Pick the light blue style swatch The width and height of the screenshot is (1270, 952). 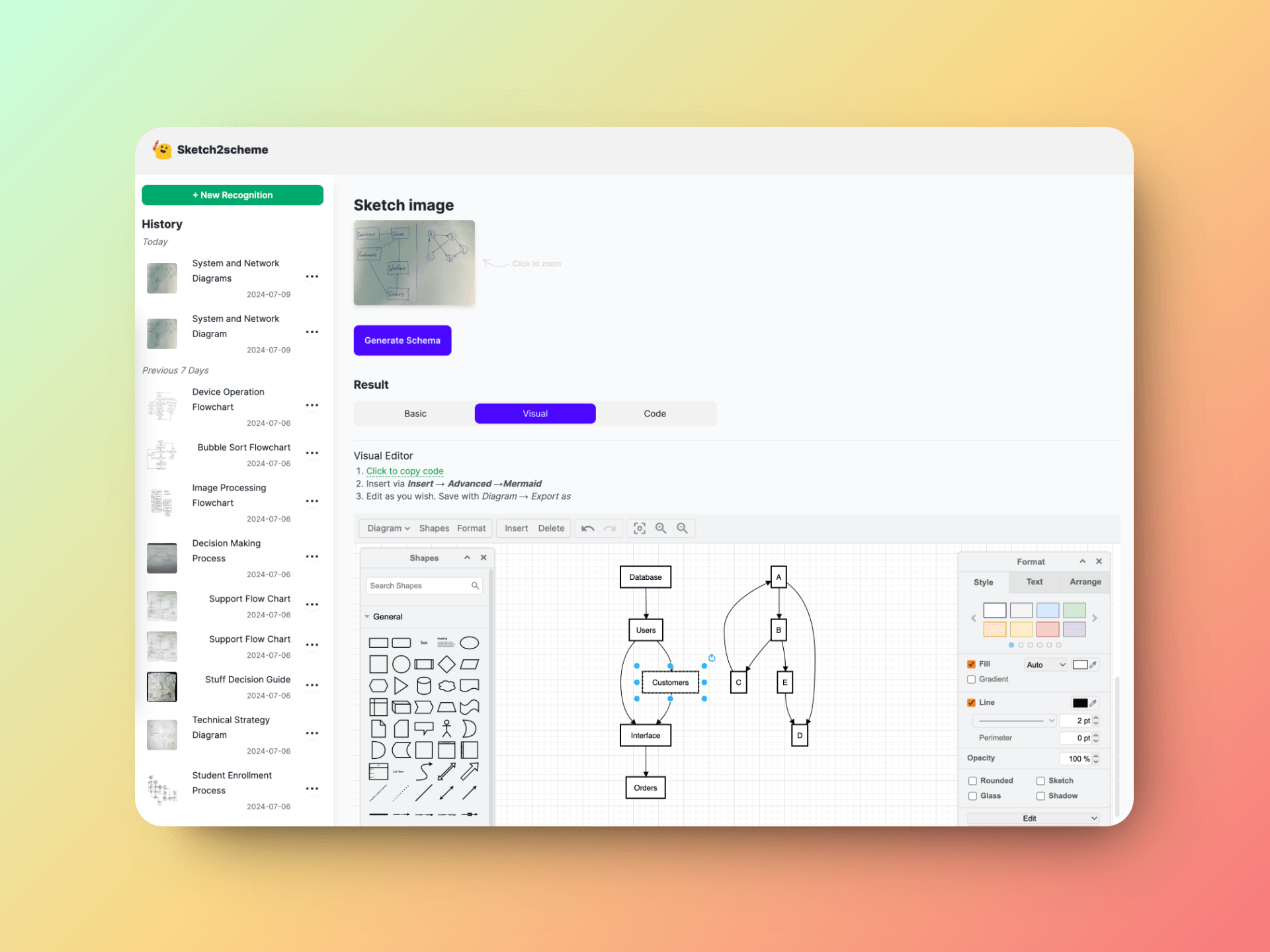coord(1047,610)
